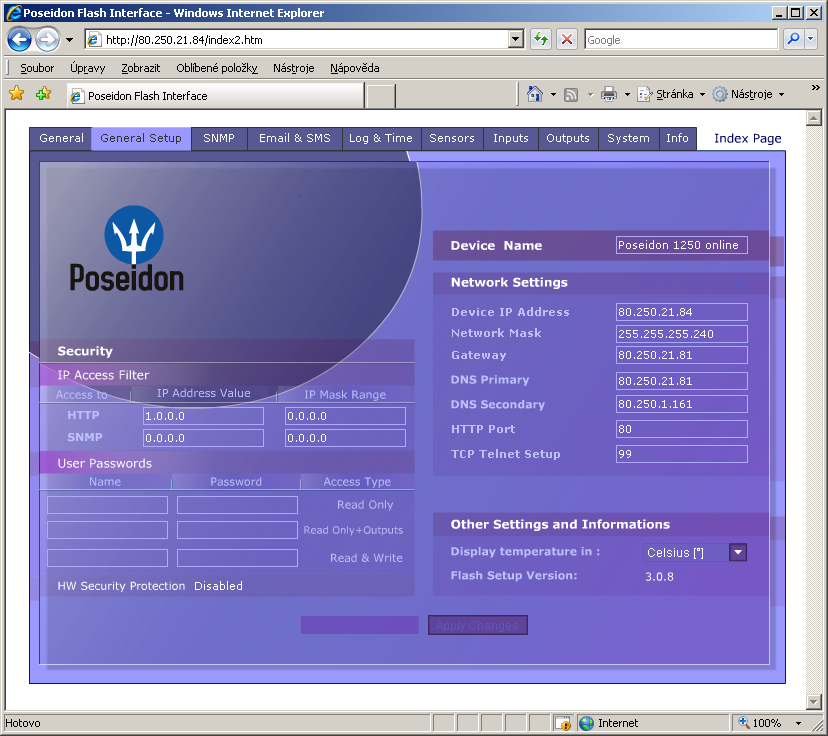Screen dimensions: 828x736
Task: Select the Poseidon Flash Interface browser tab
Action: point(215,96)
